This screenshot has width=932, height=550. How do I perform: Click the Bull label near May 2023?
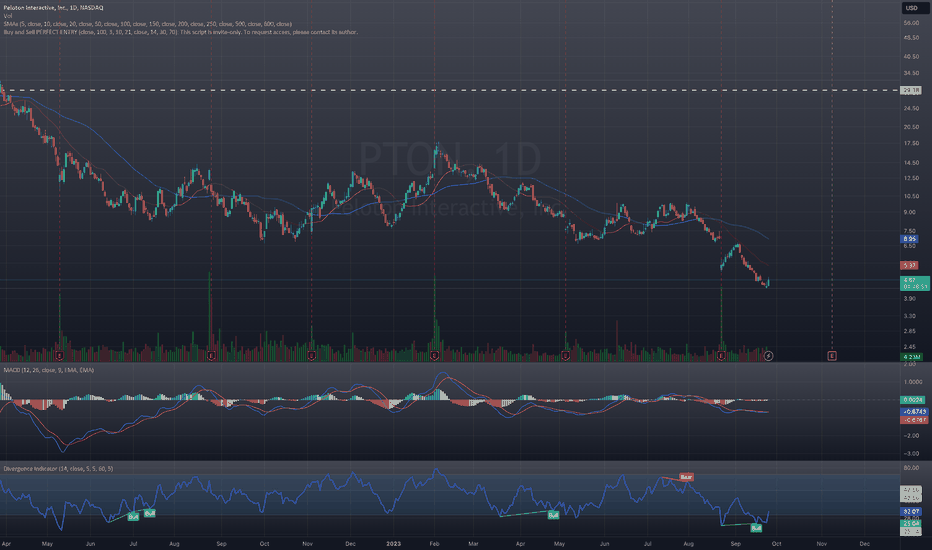tap(553, 515)
